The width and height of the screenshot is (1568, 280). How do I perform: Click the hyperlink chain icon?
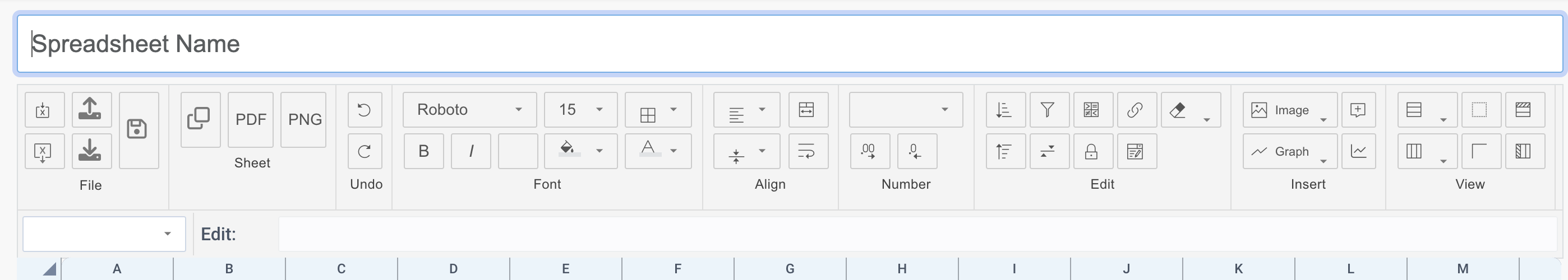1135,110
